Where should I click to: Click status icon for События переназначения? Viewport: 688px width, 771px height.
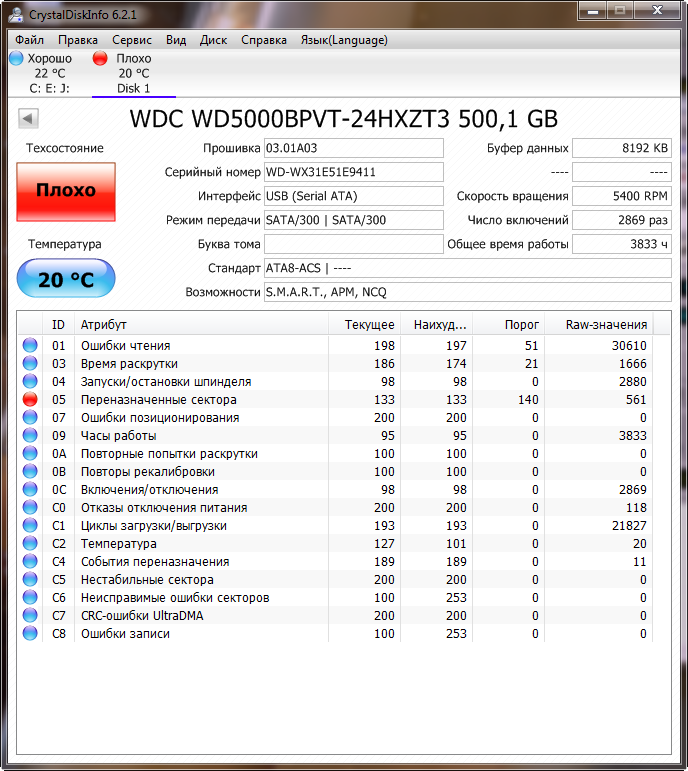(30, 562)
